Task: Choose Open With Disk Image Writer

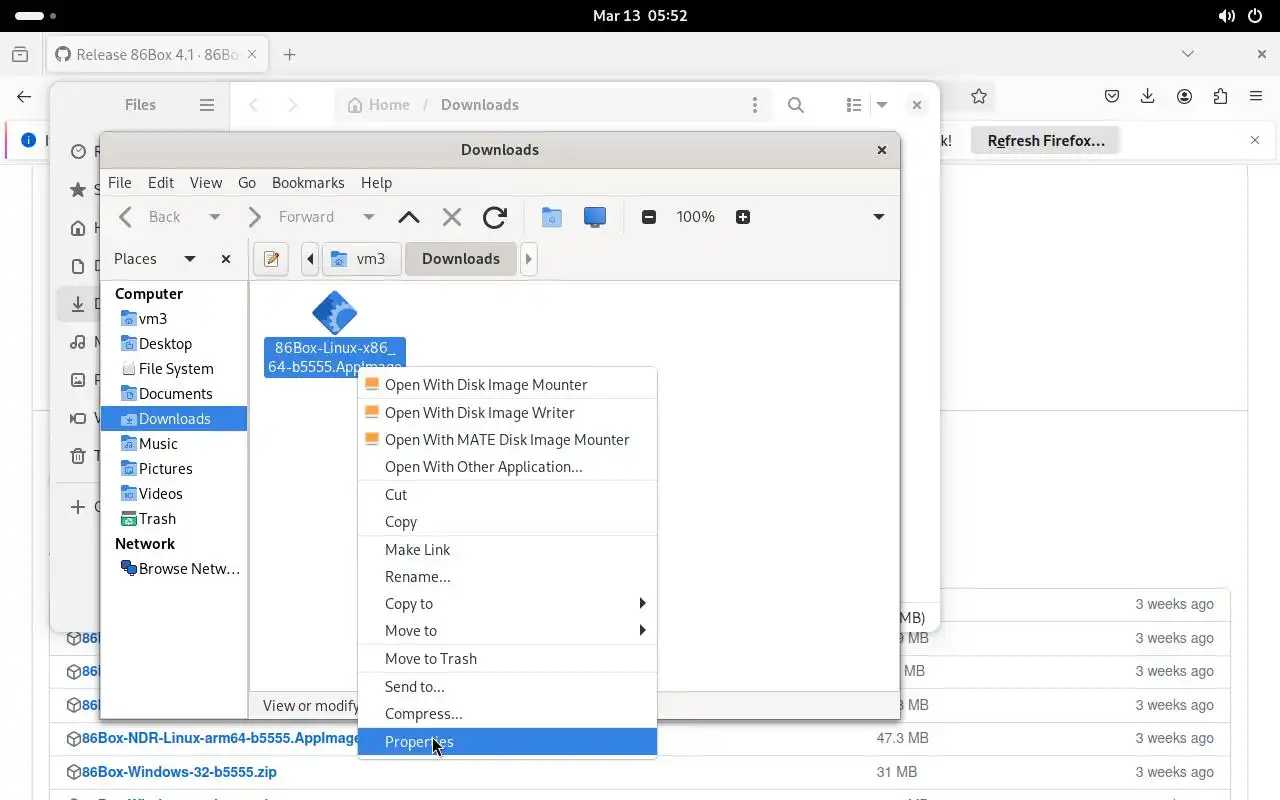Action: click(x=507, y=412)
